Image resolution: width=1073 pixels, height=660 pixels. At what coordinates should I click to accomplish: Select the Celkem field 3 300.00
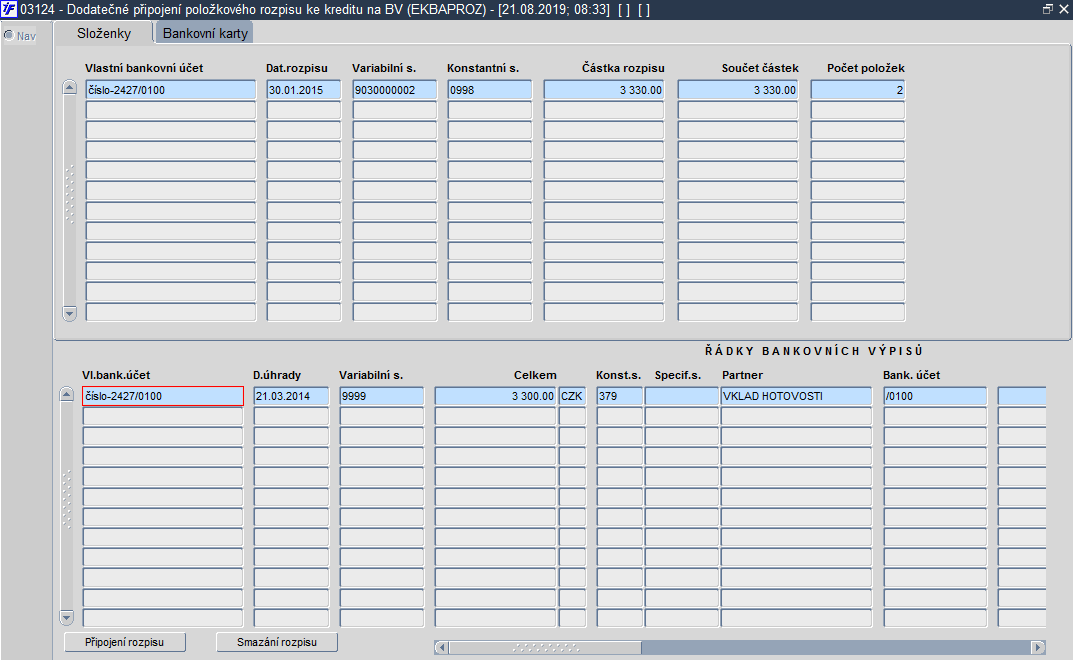(495, 396)
